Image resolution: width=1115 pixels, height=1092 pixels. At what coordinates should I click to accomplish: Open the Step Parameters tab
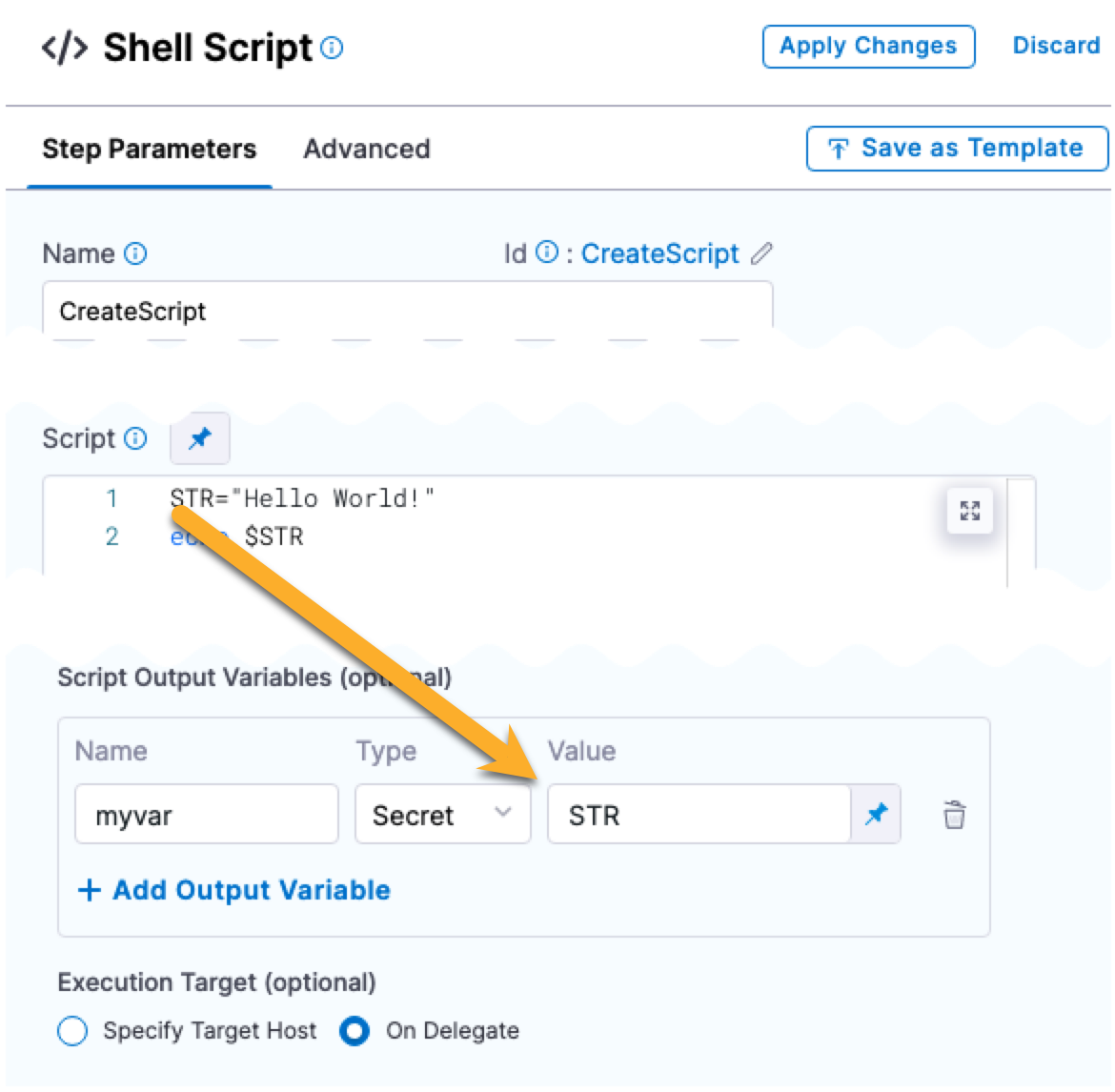(150, 149)
